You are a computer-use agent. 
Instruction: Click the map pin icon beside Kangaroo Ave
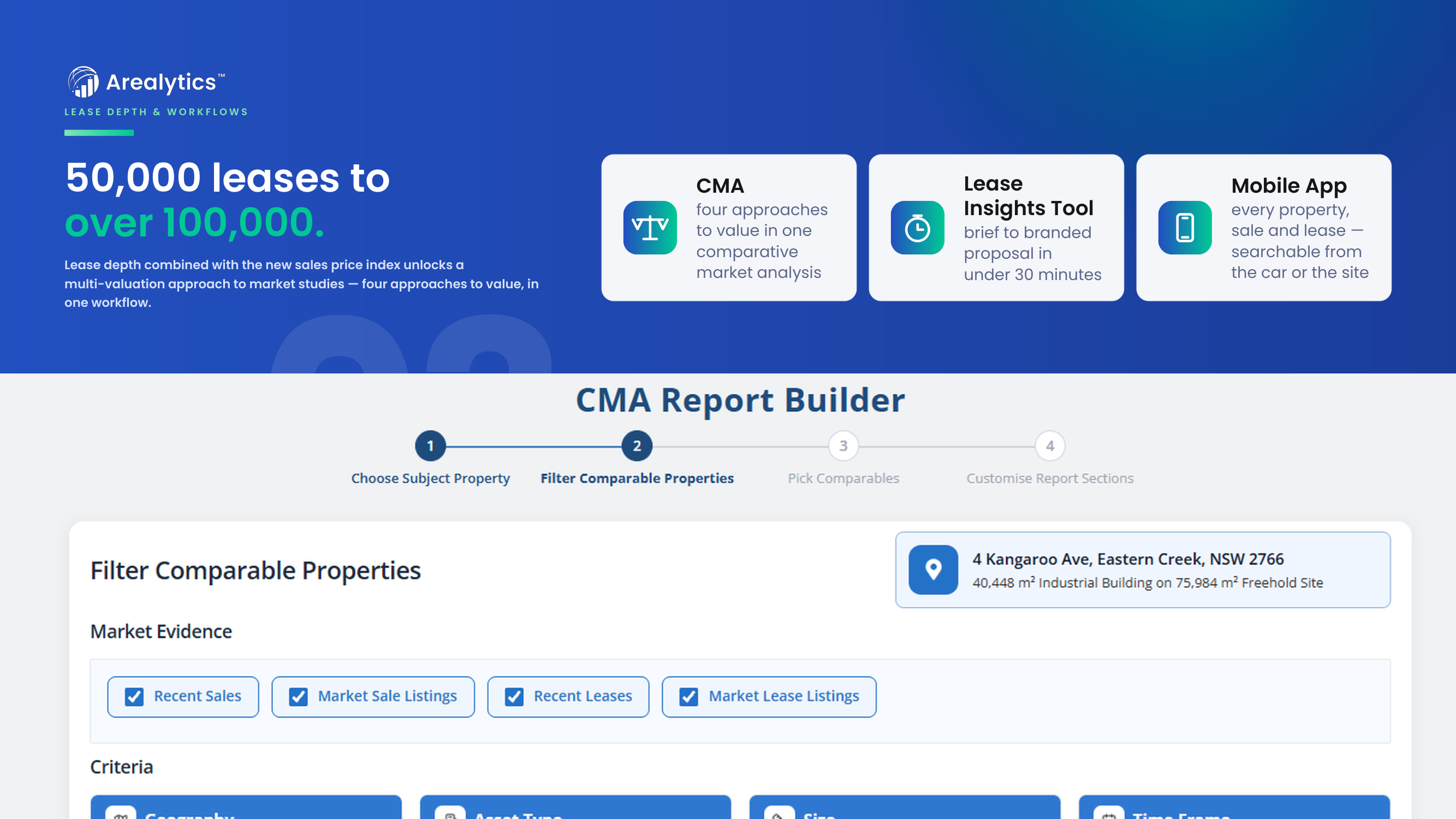tap(933, 569)
